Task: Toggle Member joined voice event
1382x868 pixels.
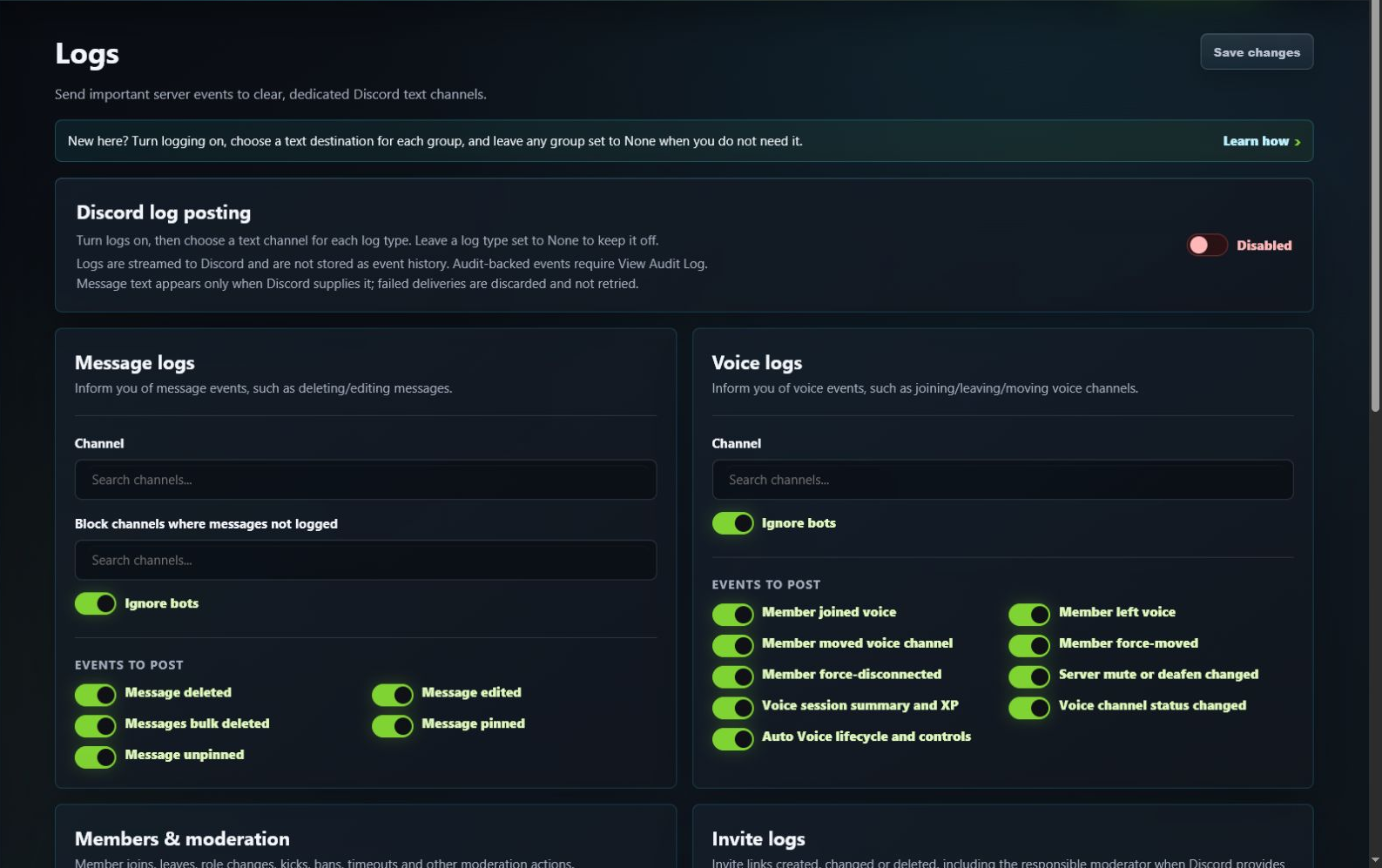Action: (x=732, y=614)
